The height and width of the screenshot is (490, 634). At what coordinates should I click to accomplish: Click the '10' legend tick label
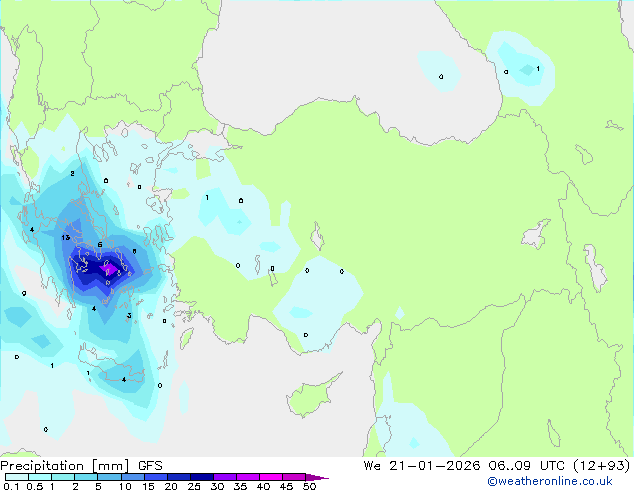tap(125, 486)
